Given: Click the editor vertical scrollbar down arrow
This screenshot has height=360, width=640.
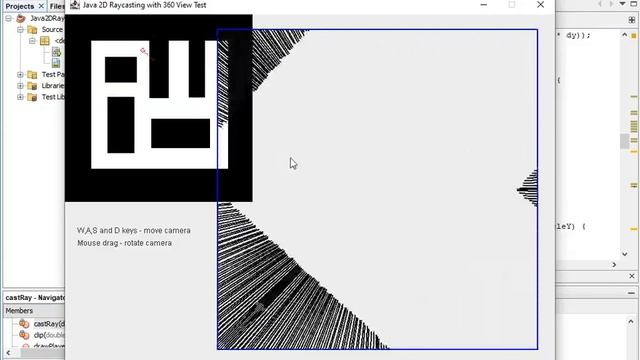Looking at the screenshot, I should 624,254.
